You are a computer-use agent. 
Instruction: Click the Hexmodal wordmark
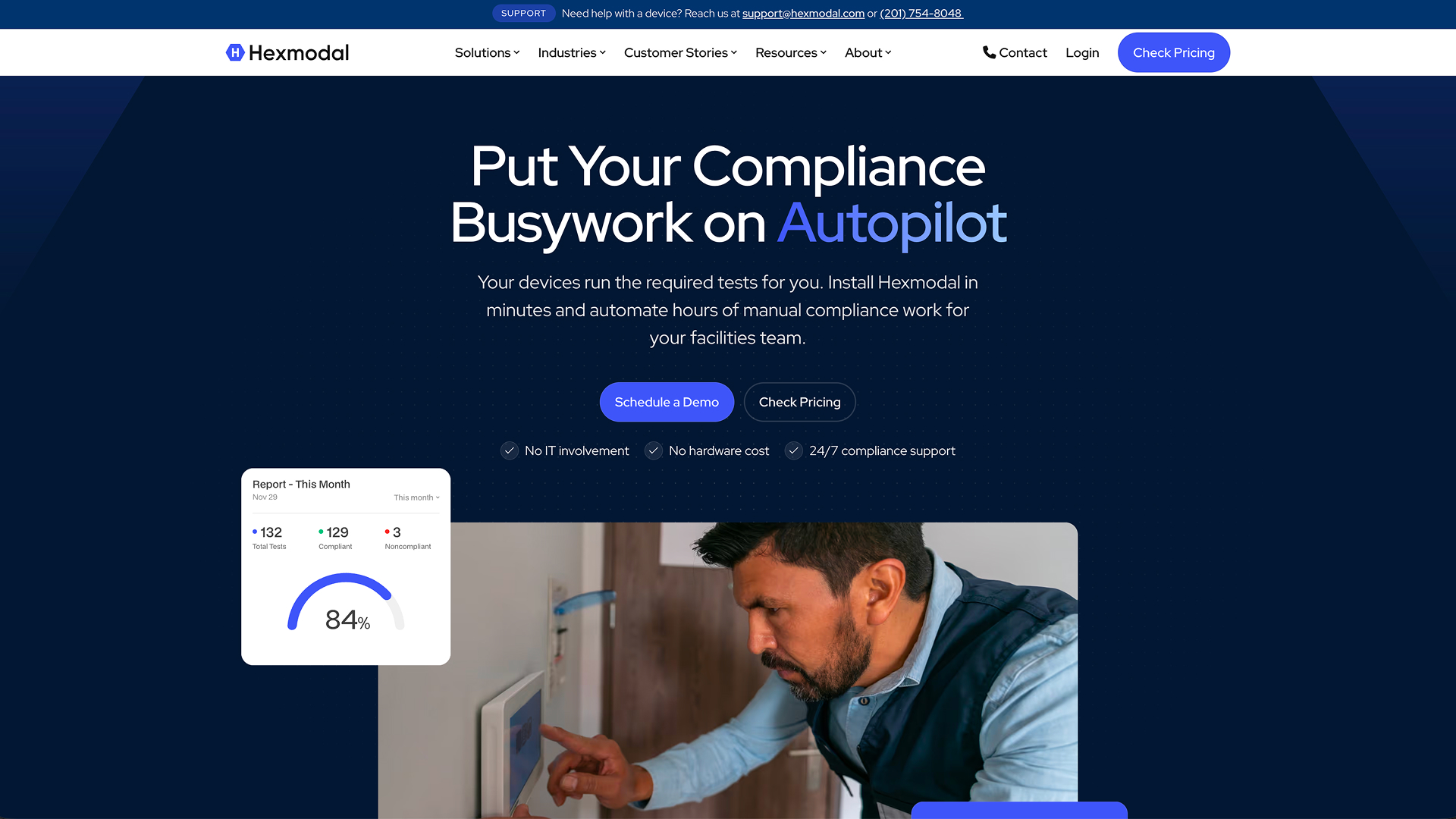299,52
